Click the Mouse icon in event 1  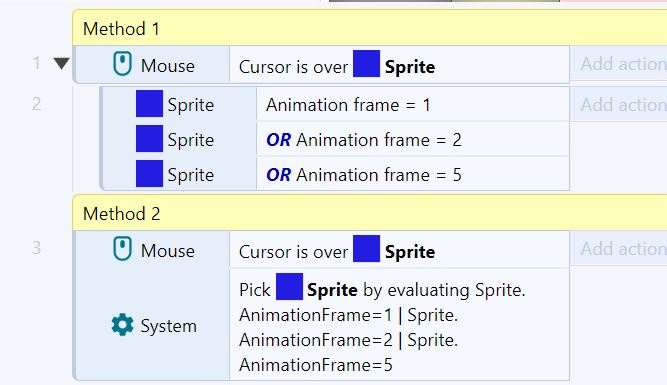pos(123,64)
